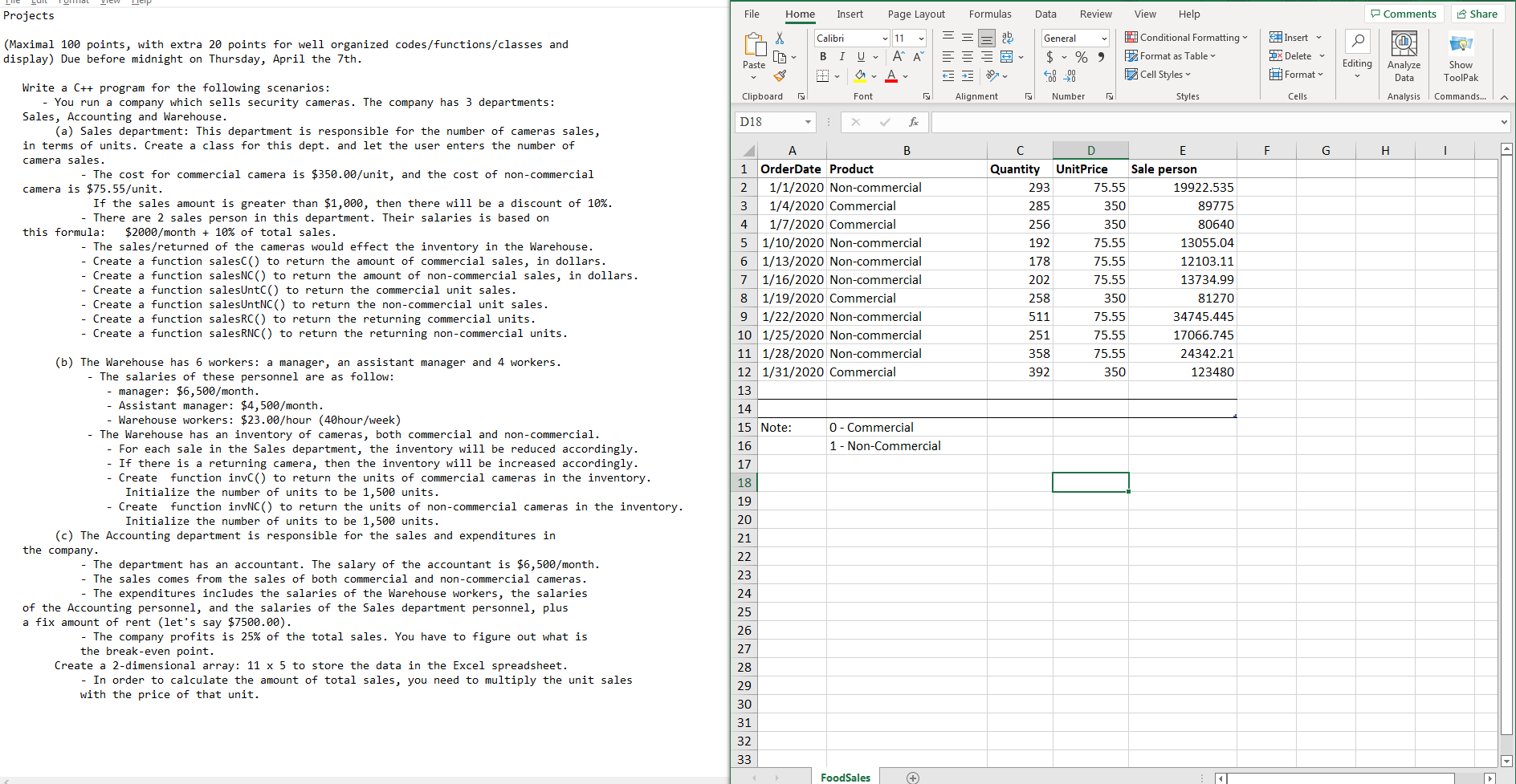
Task: Toggle underline formatting
Action: point(859,56)
